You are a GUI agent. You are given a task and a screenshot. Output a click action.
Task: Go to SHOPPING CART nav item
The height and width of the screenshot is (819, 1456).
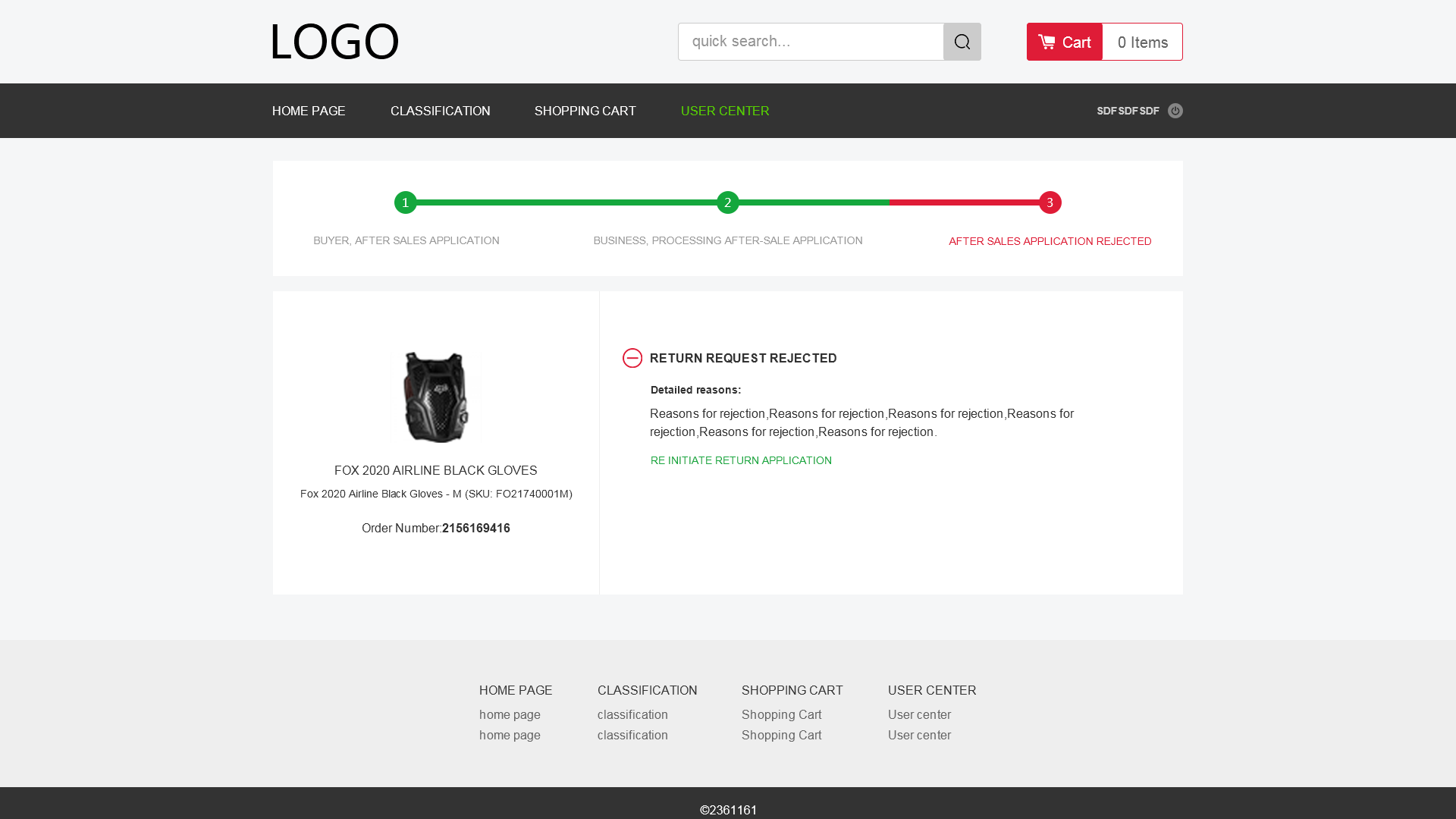click(x=585, y=111)
